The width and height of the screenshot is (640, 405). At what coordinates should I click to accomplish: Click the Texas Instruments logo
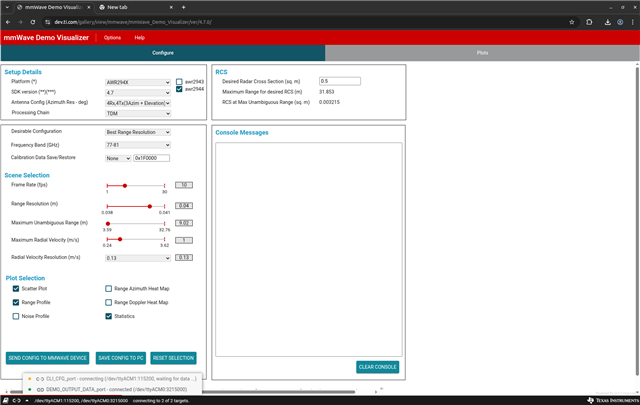click(x=613, y=401)
